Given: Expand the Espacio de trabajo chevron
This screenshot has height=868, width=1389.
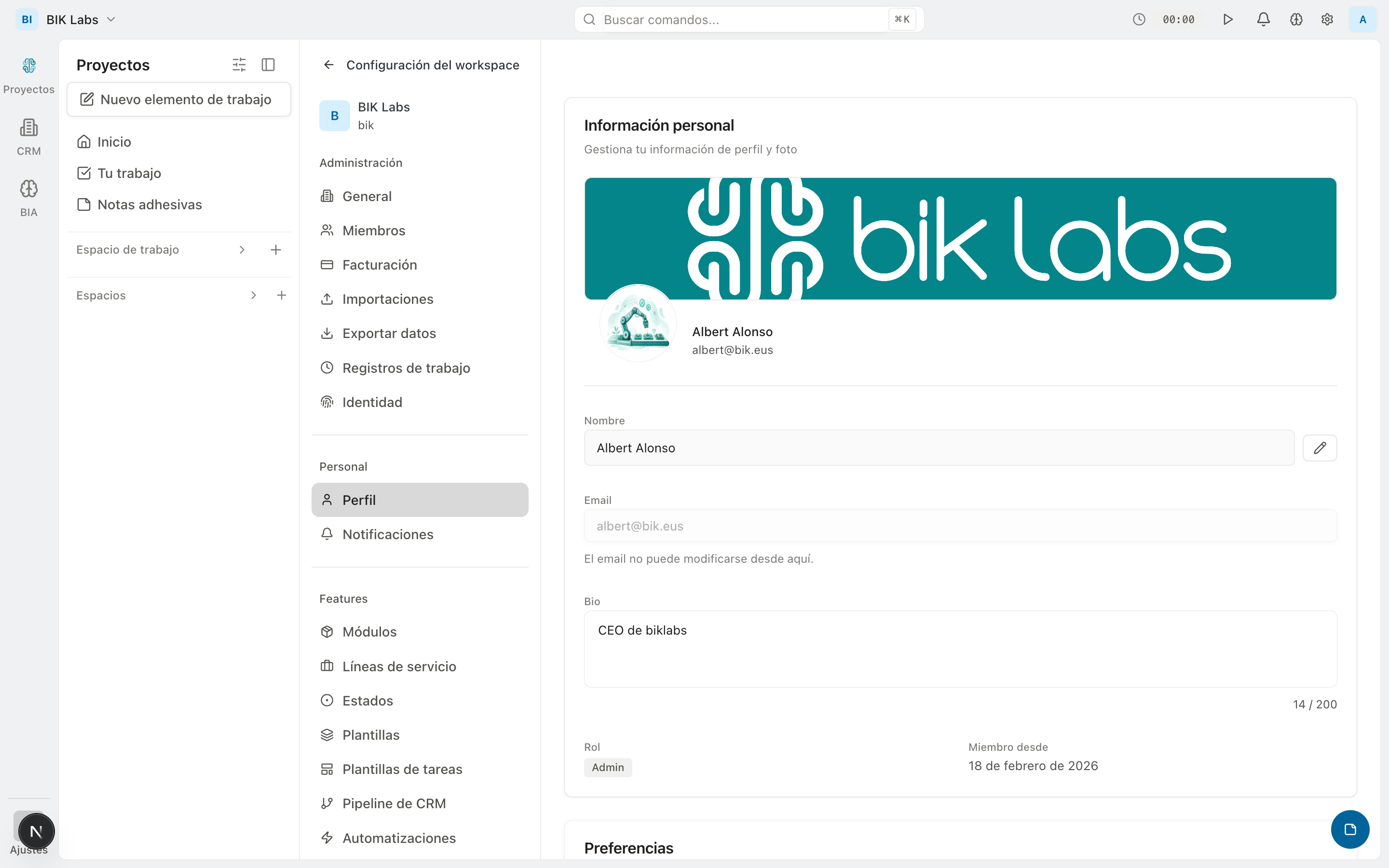Looking at the screenshot, I should 242,250.
